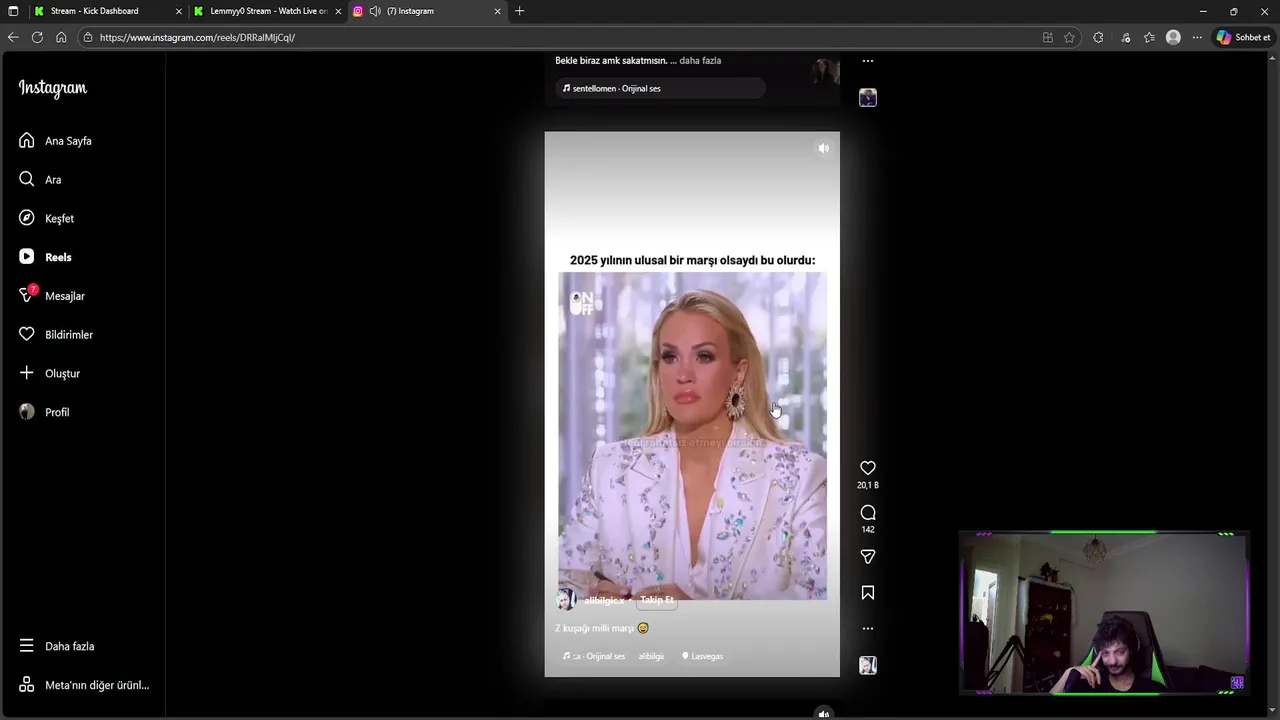Switch to Lemmyy0 Stream tab

coord(268,11)
